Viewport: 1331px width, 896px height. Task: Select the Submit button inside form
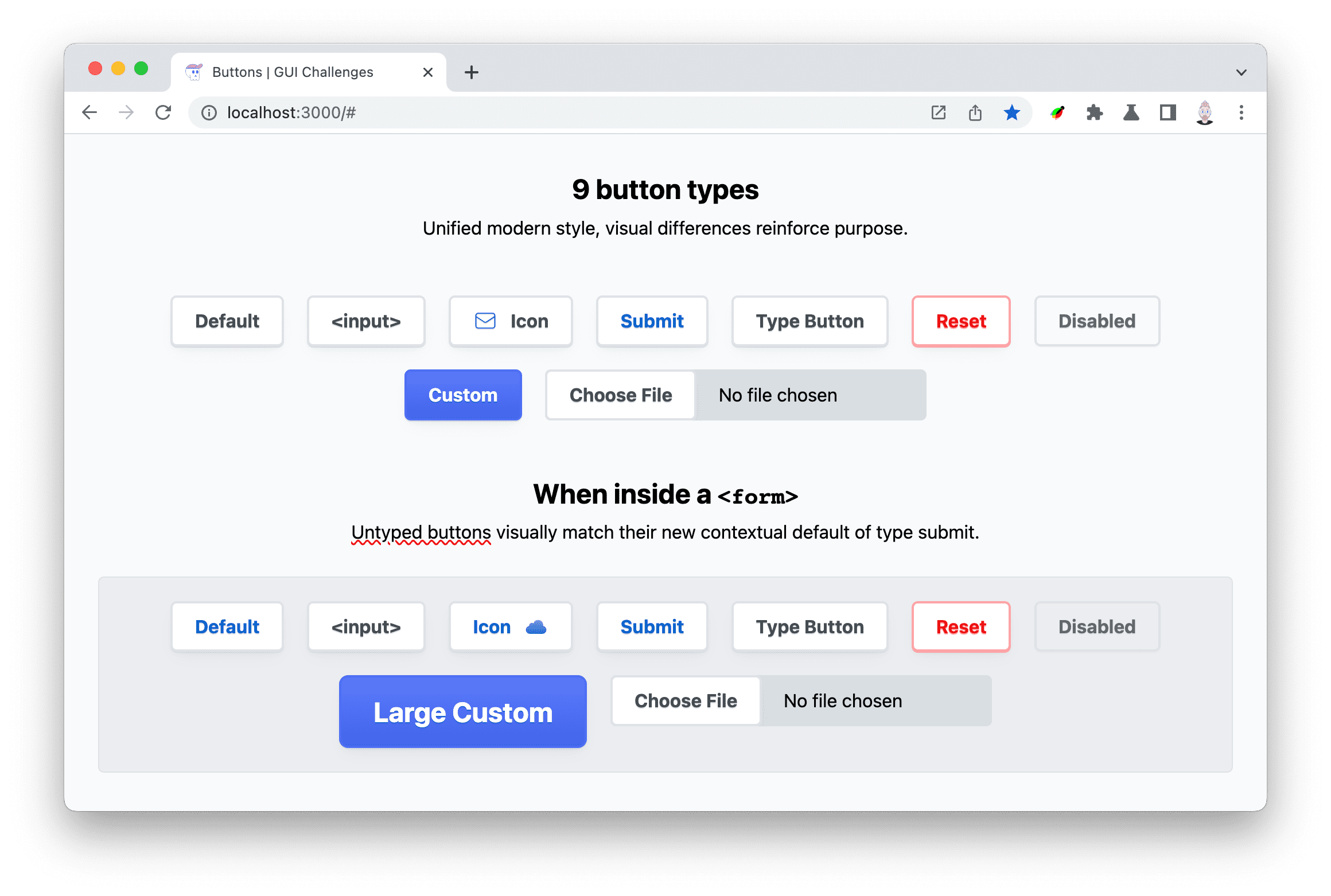coord(651,627)
